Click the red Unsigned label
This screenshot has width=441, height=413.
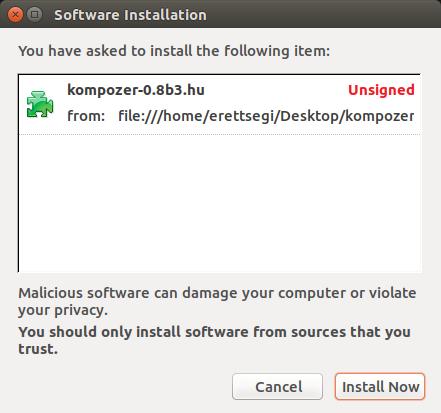(381, 90)
